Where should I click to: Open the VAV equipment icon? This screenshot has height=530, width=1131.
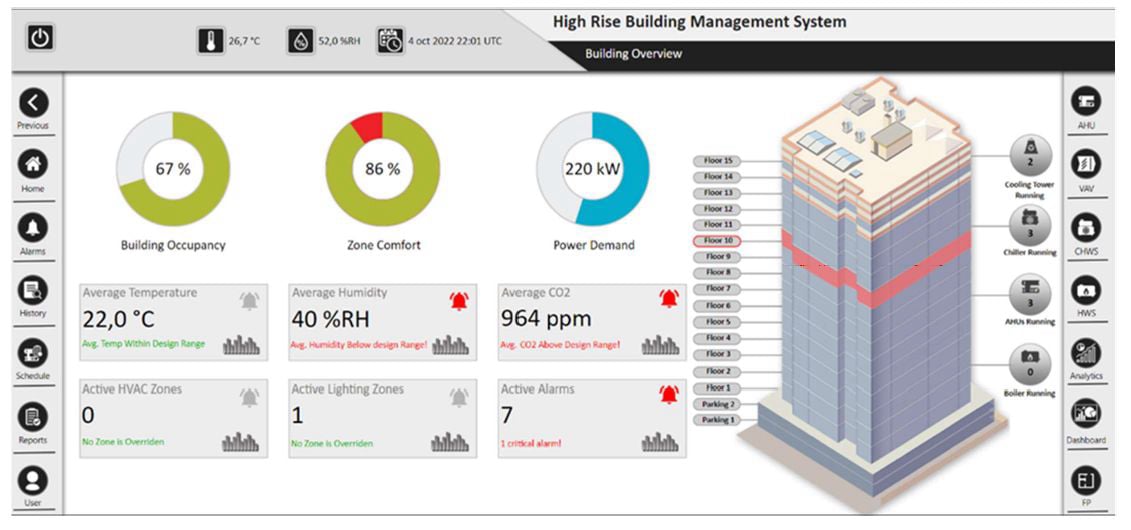click(x=1086, y=164)
